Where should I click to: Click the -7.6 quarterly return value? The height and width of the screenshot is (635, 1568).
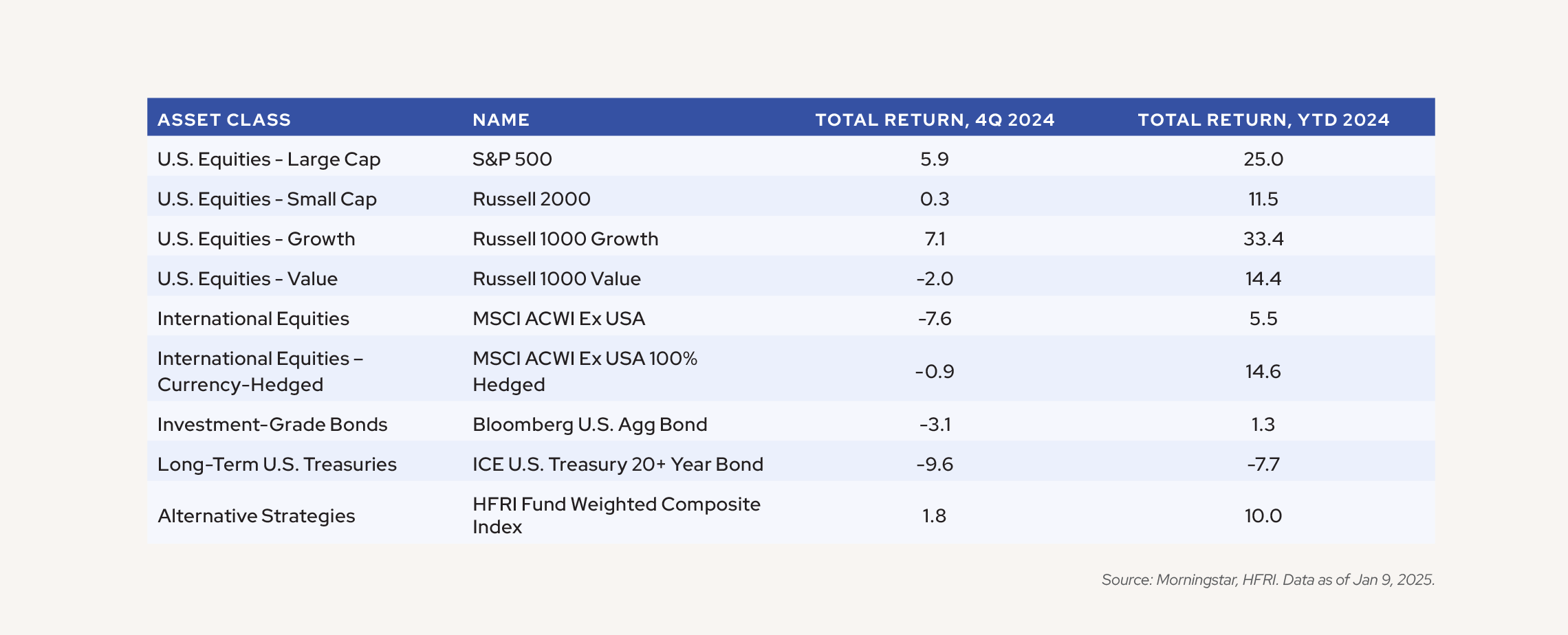coord(935,319)
